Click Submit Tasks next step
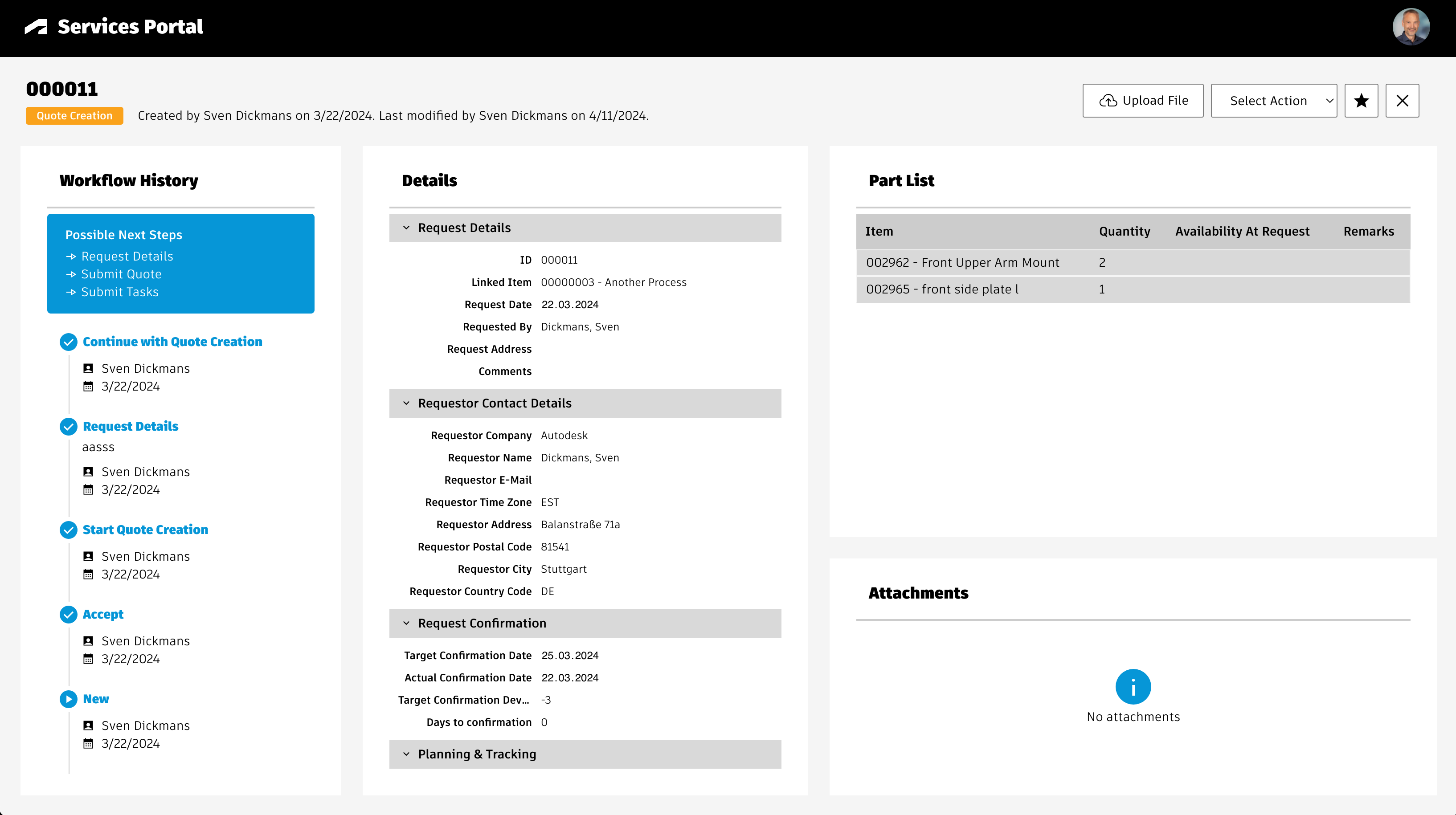The width and height of the screenshot is (1456, 815). pos(119,292)
